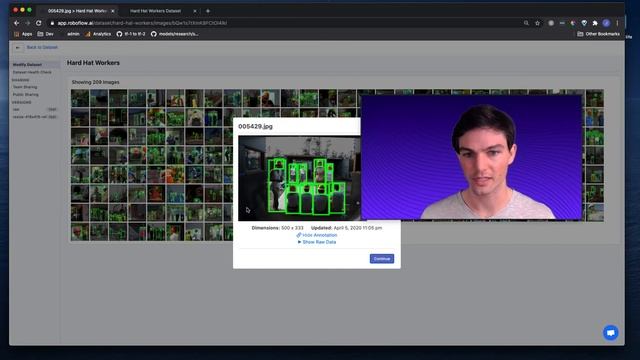Open the Chrome three-dot menu
This screenshot has width=640, height=360.
(617, 23)
